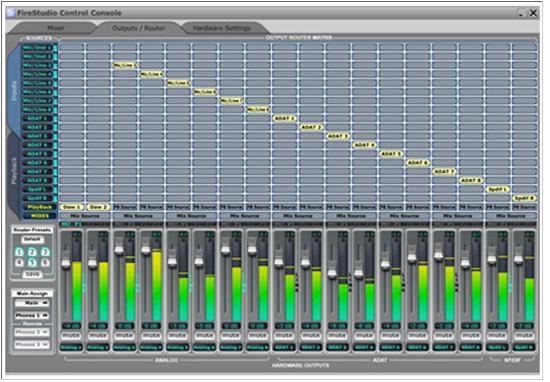Mute the Analog 8 output channel

tap(258, 336)
